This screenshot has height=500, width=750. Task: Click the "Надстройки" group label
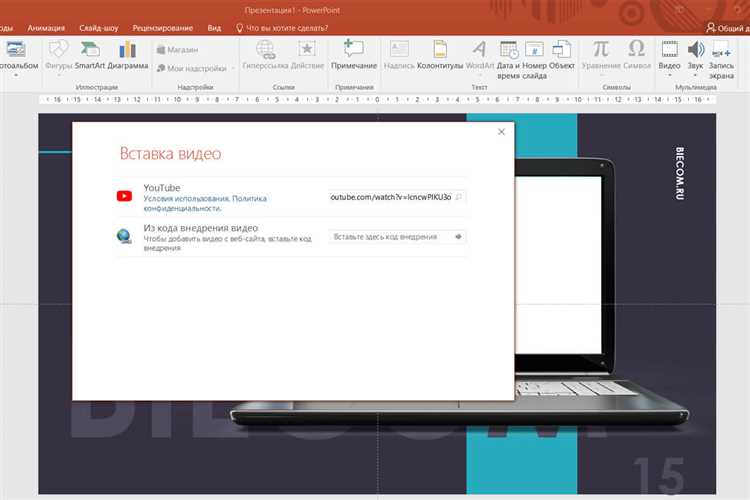pyautogui.click(x=195, y=87)
